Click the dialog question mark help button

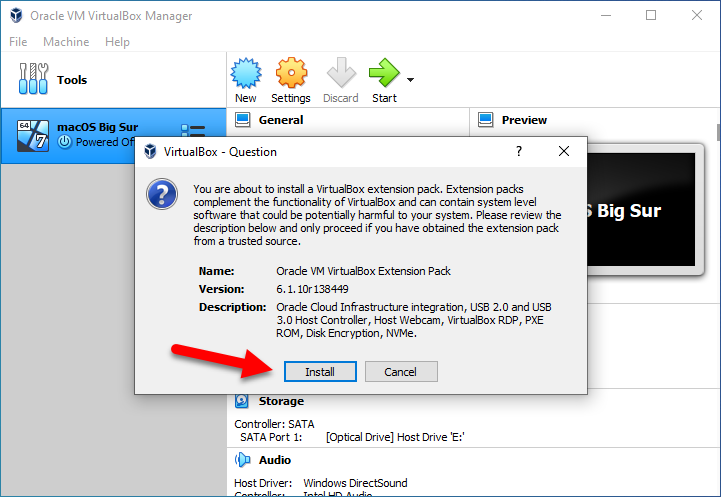(518, 151)
